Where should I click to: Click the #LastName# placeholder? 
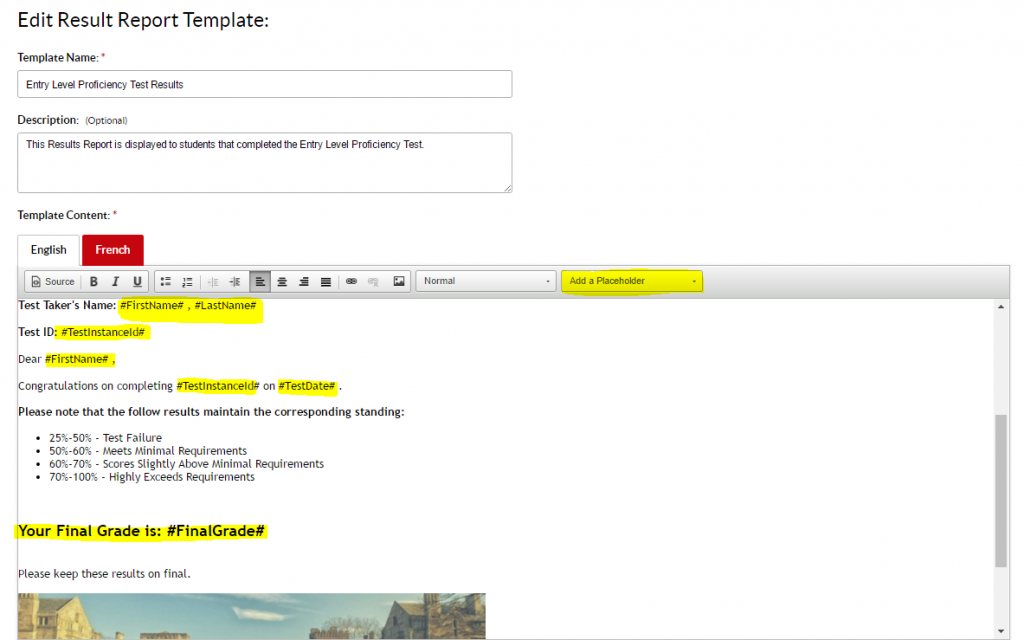pos(225,306)
